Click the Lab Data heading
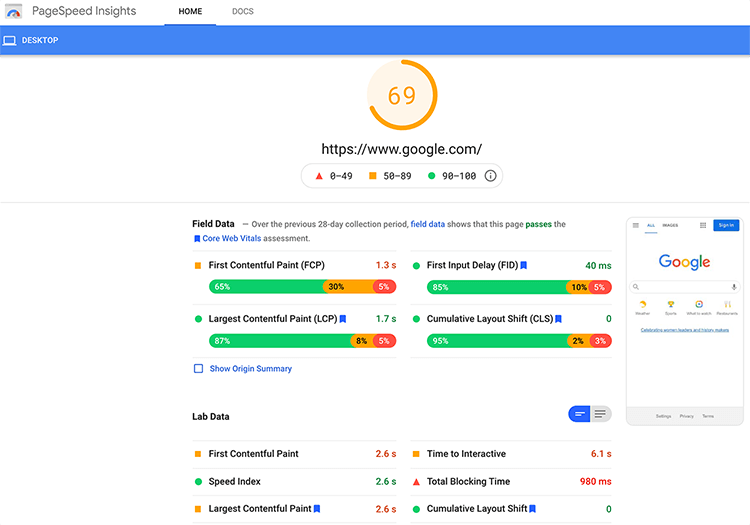Viewport: 750px width, 525px height. point(210,416)
